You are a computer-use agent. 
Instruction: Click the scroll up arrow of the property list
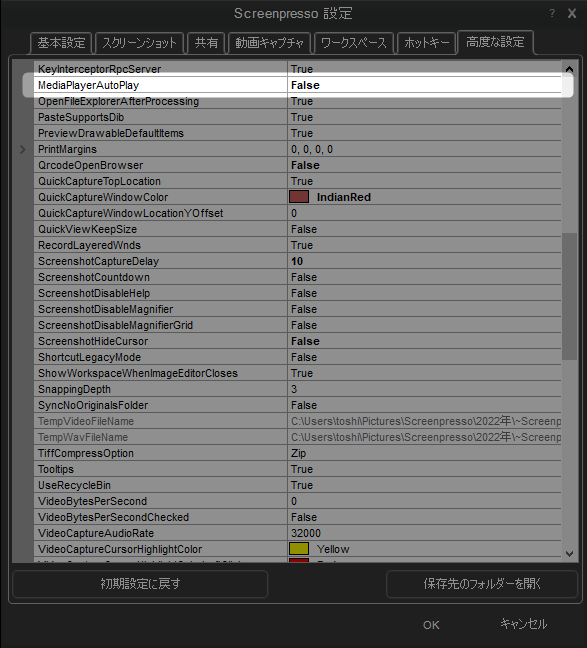[x=569, y=69]
